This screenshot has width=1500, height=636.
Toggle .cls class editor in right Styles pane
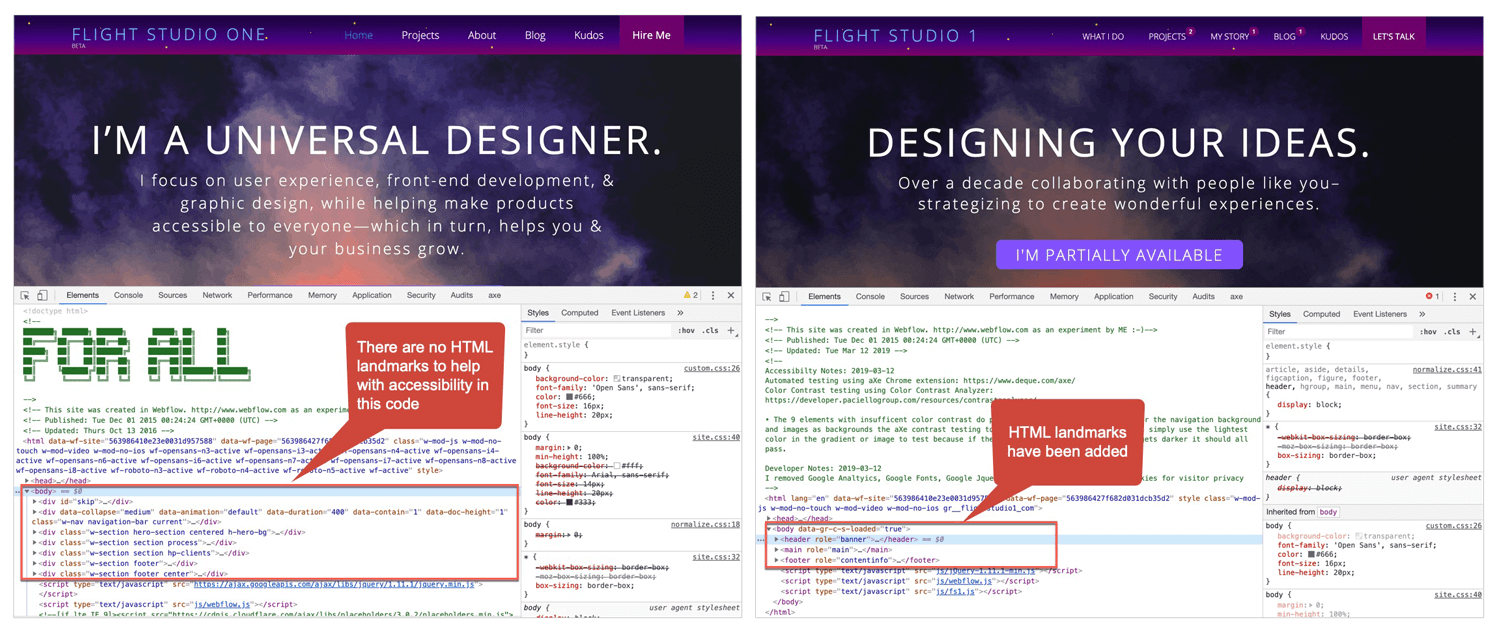pyautogui.click(x=1452, y=331)
